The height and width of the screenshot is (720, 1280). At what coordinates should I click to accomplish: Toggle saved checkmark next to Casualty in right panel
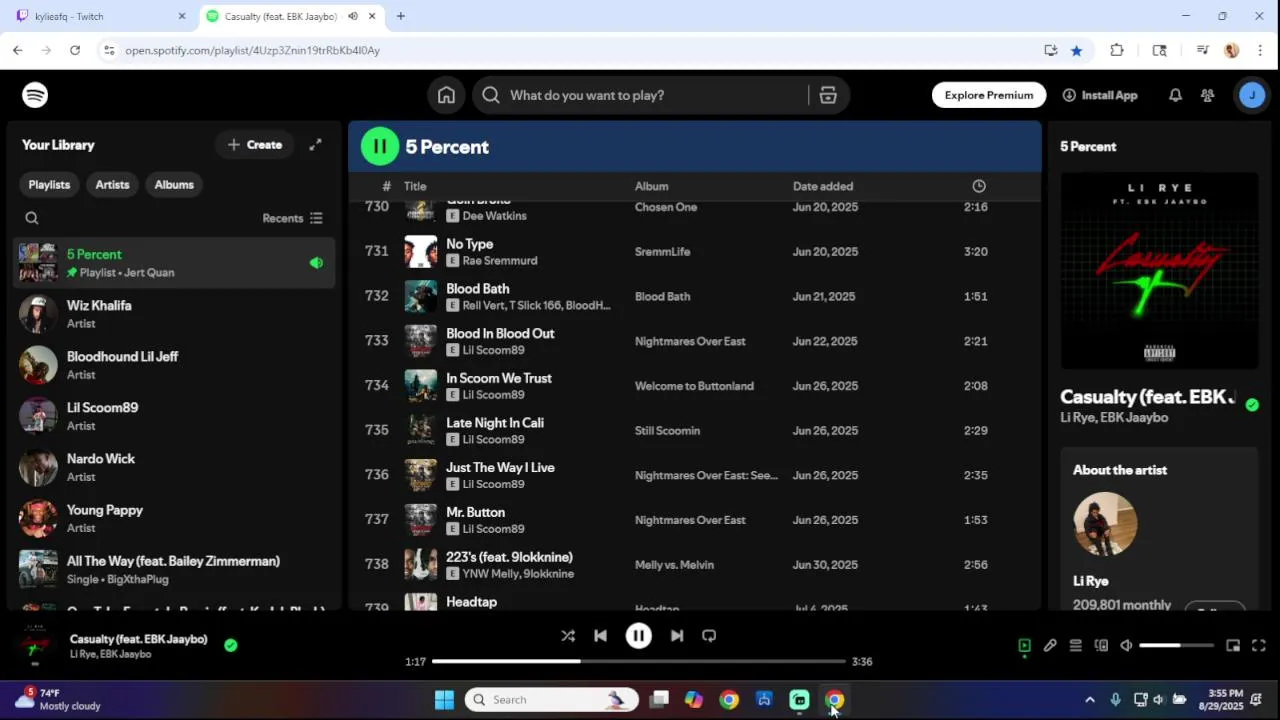pos(1252,405)
